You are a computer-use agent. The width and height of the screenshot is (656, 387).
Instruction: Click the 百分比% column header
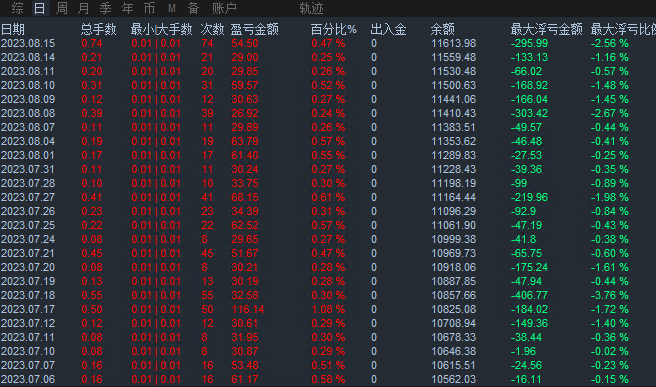point(333,29)
